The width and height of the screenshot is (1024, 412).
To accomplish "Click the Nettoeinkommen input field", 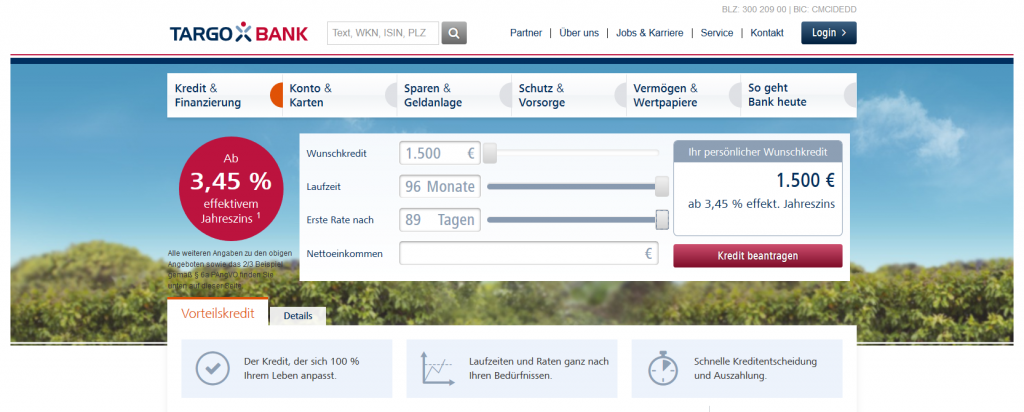I will pos(529,253).
